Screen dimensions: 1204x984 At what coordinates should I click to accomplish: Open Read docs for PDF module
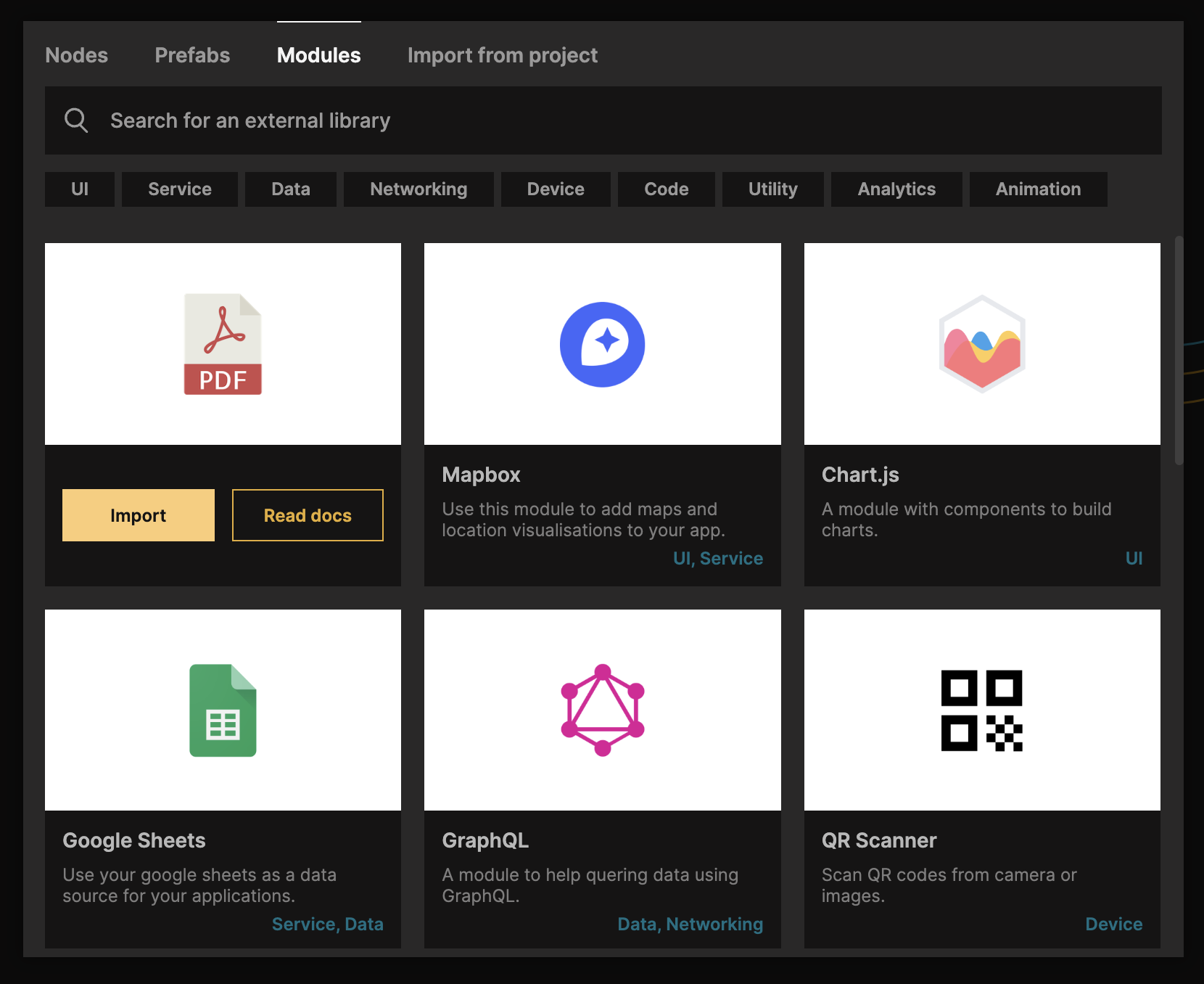click(x=308, y=515)
